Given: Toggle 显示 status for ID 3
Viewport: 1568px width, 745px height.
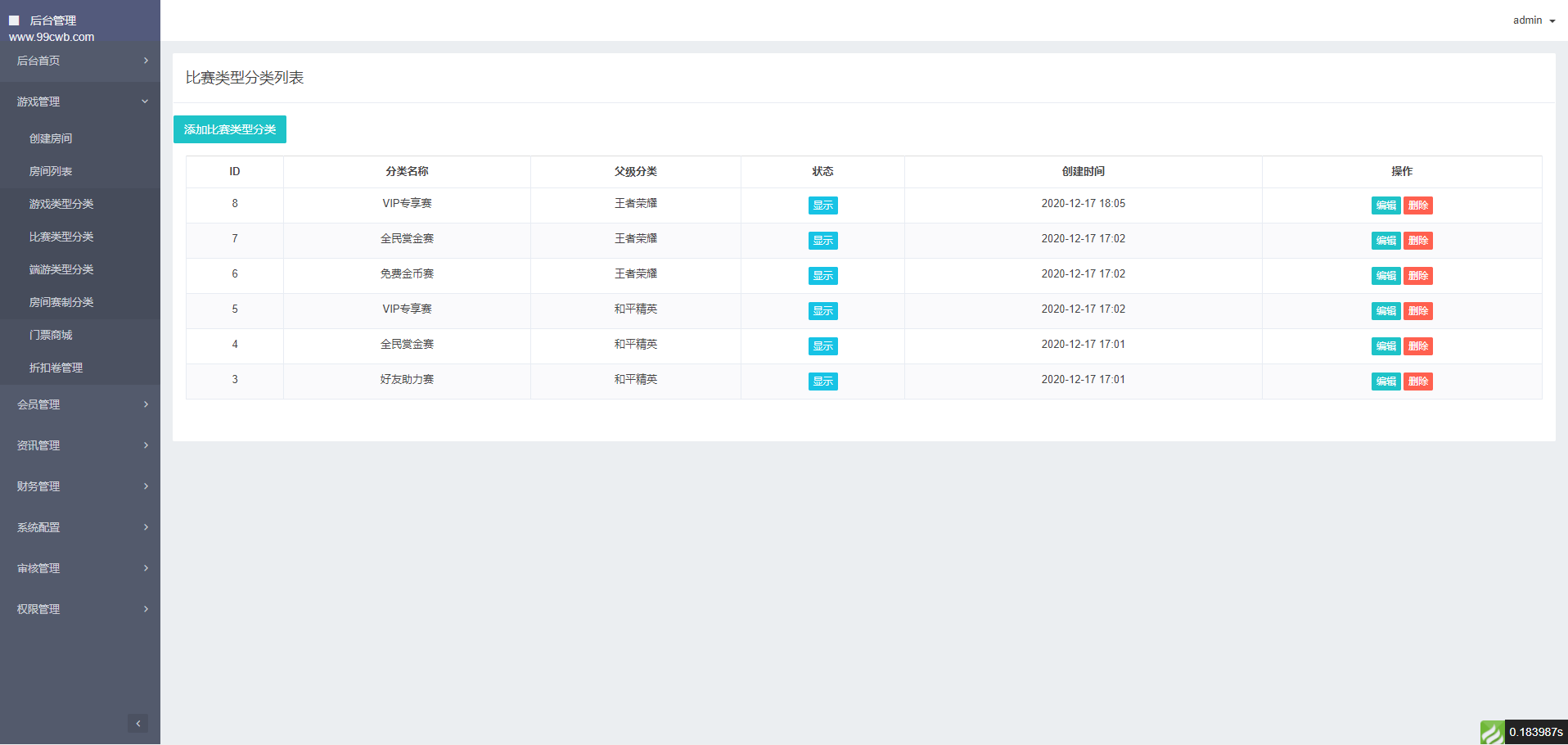Looking at the screenshot, I should [x=822, y=382].
